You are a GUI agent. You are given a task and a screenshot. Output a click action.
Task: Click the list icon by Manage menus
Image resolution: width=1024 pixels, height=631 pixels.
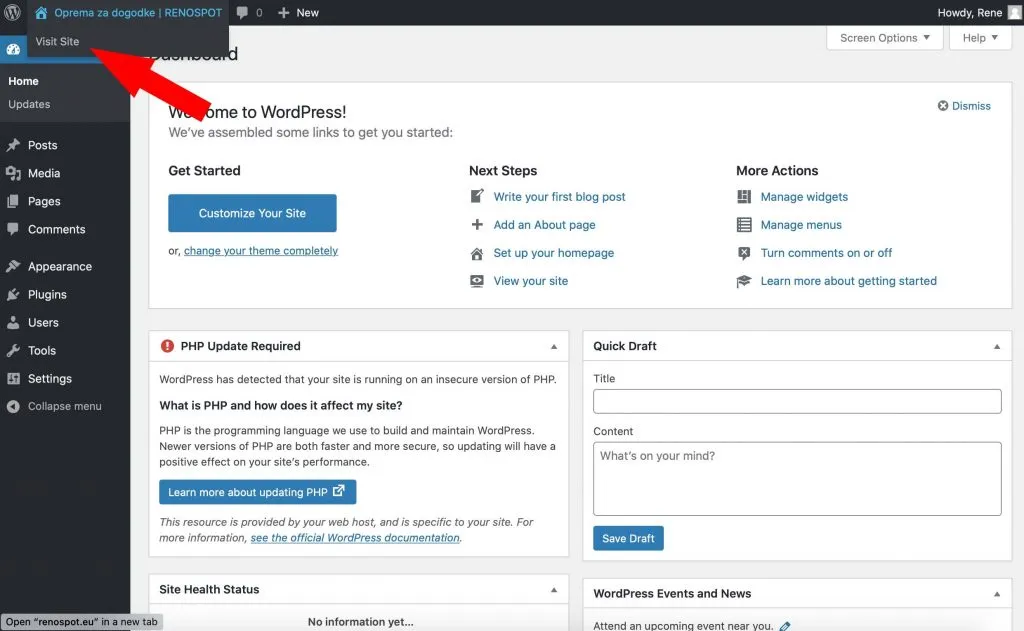[744, 225]
